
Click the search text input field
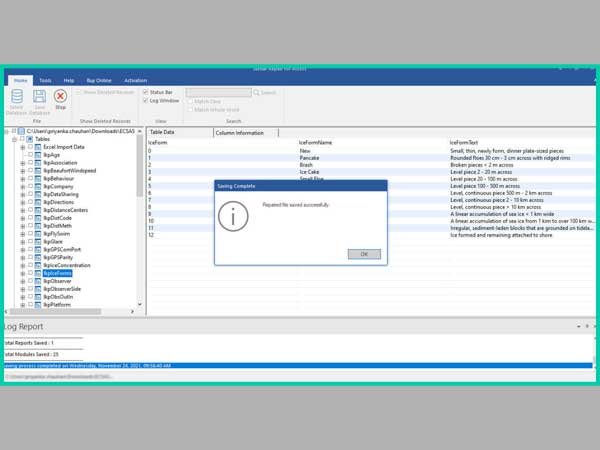coord(218,93)
